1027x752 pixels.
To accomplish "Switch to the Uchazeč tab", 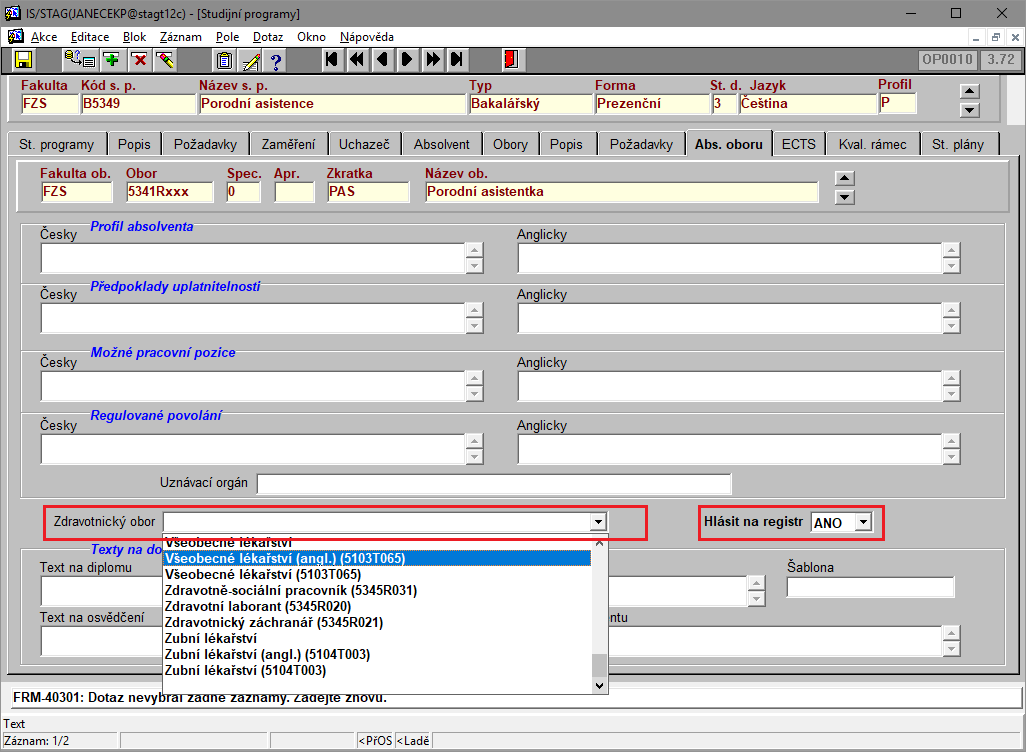I will 364,144.
